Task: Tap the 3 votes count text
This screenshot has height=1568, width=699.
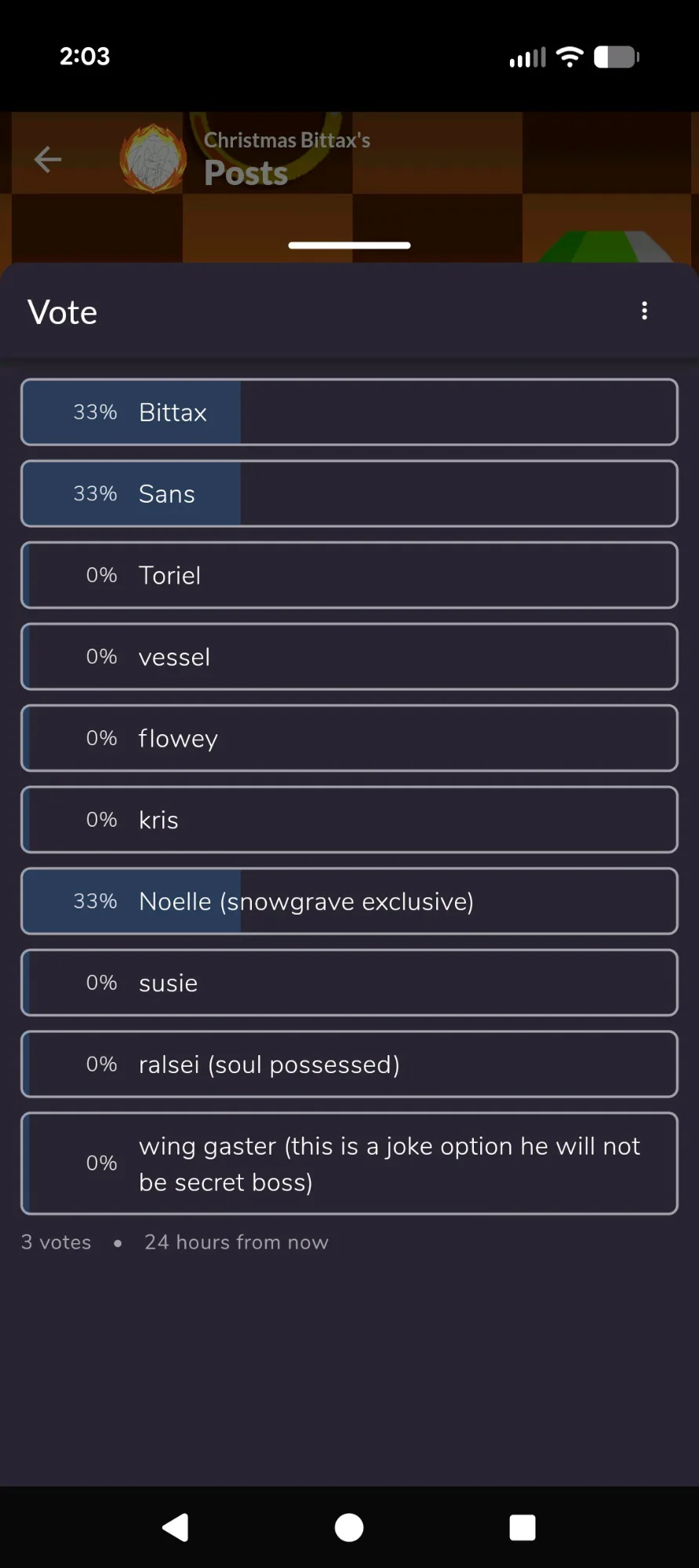Action: pos(56,1242)
